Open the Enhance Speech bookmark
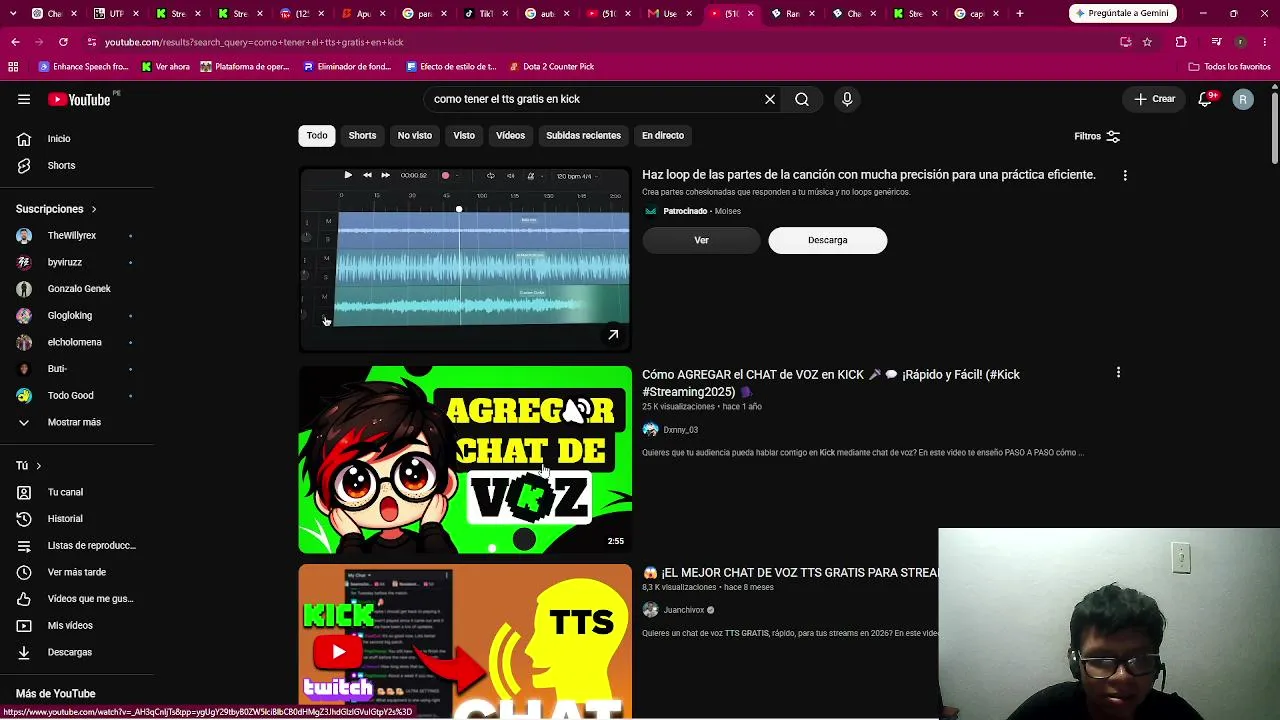 (x=84, y=67)
